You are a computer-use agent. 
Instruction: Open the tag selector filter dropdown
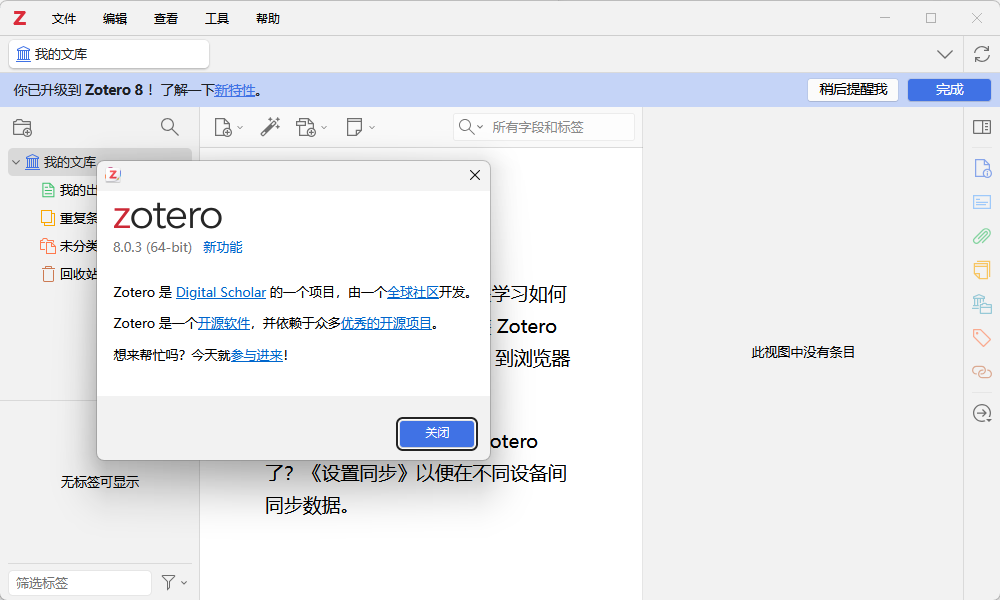[x=174, y=582]
